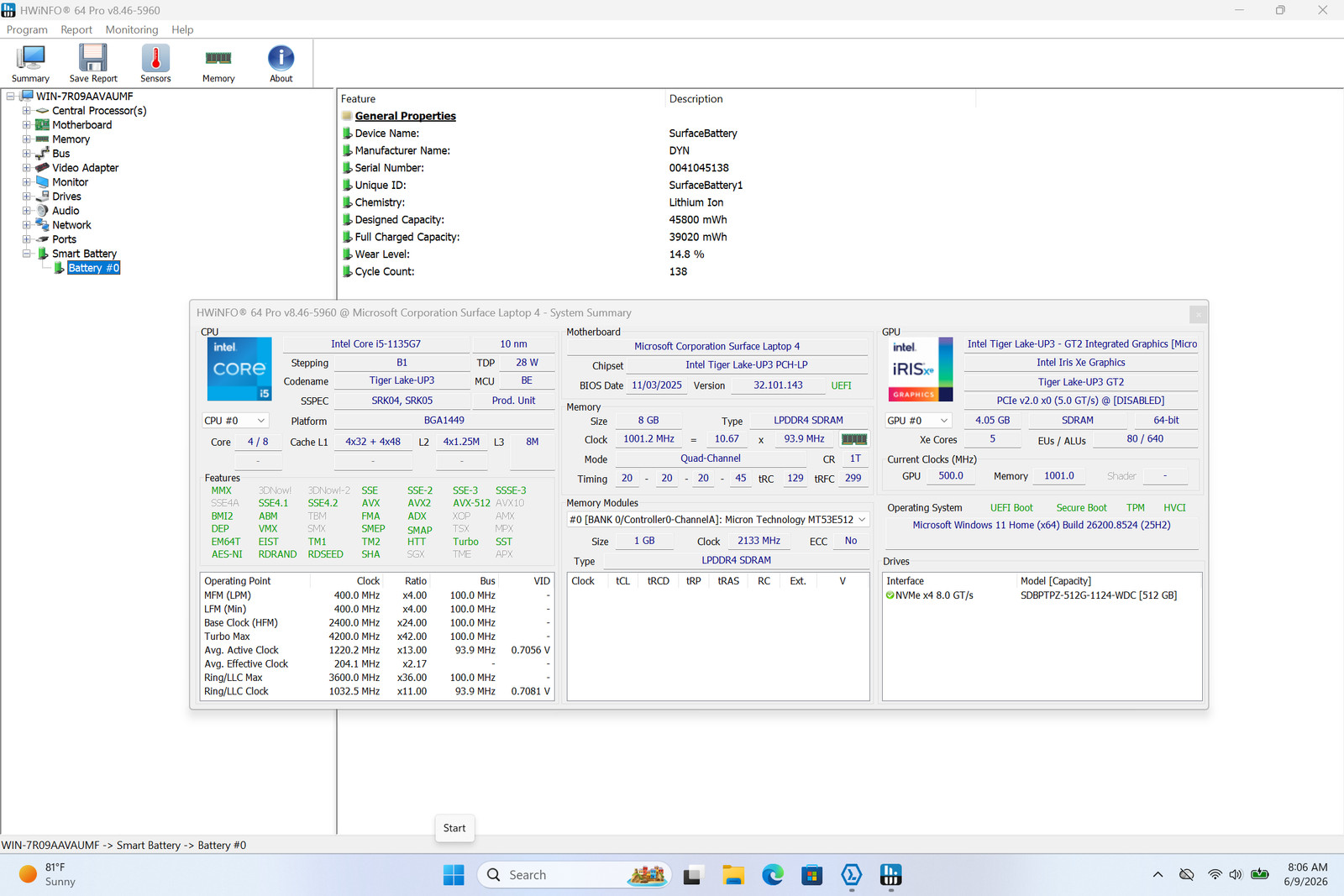Open Microsoft Store from the taskbar
The image size is (1344, 896).
point(812,875)
